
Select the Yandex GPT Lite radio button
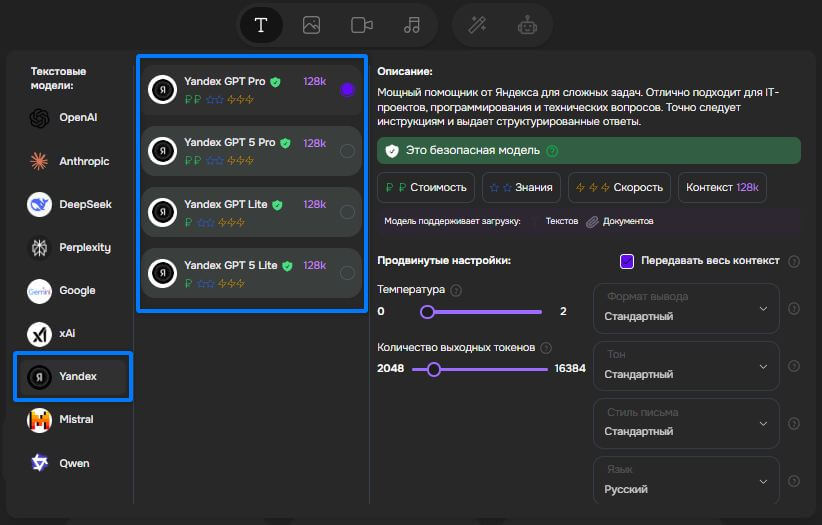tap(347, 212)
